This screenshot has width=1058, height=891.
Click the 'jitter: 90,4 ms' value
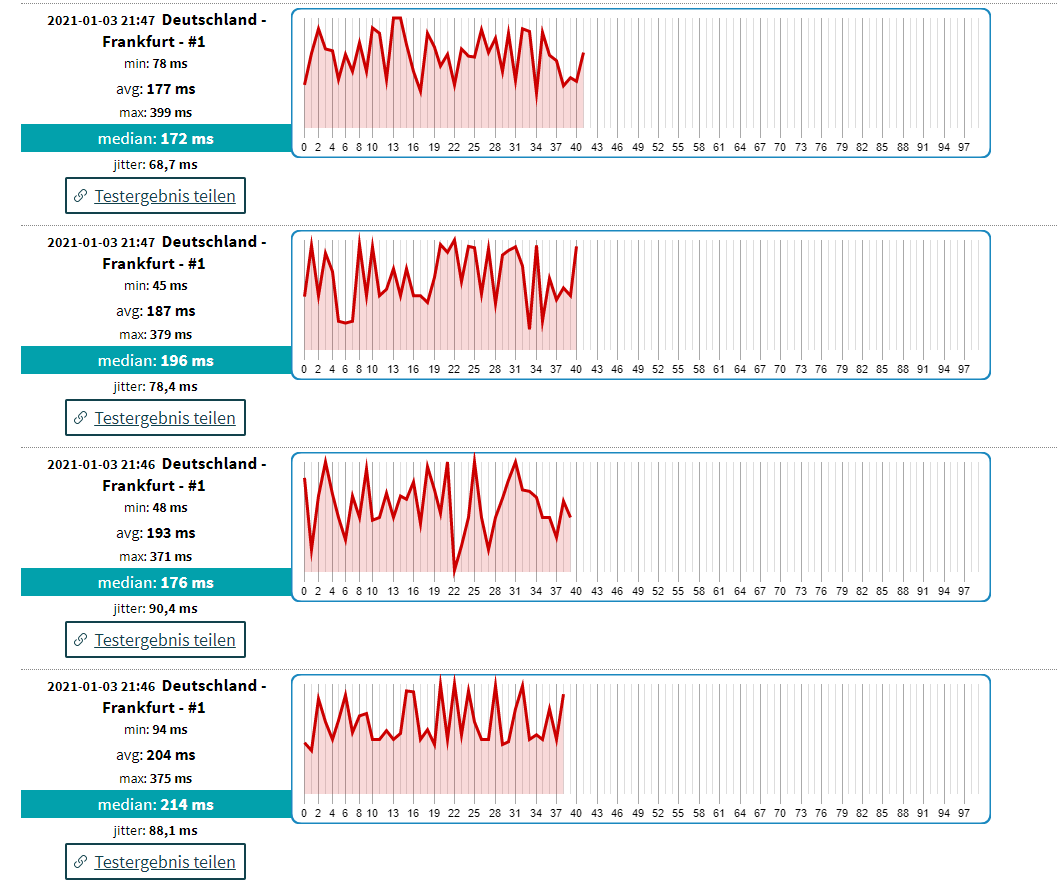pos(156,609)
